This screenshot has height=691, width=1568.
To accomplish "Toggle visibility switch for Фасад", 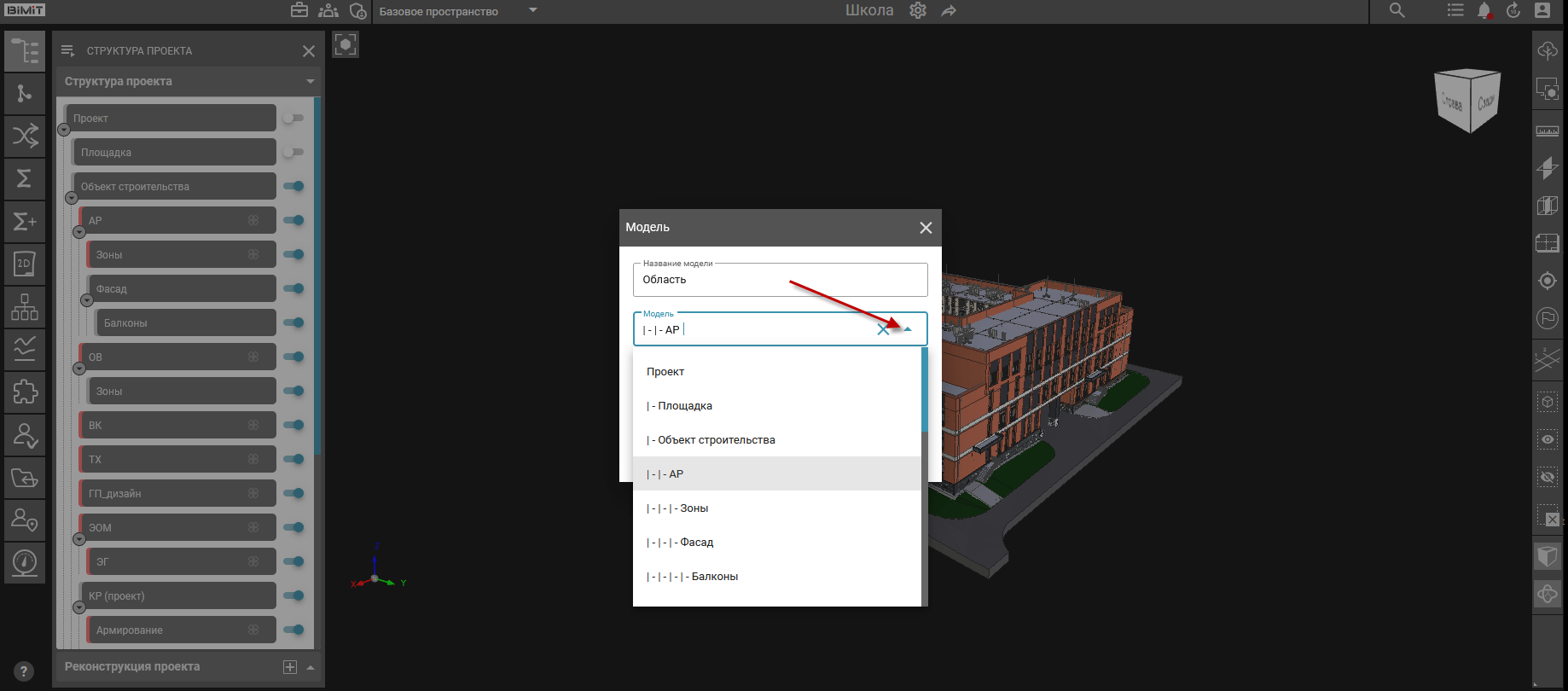I will [293, 288].
